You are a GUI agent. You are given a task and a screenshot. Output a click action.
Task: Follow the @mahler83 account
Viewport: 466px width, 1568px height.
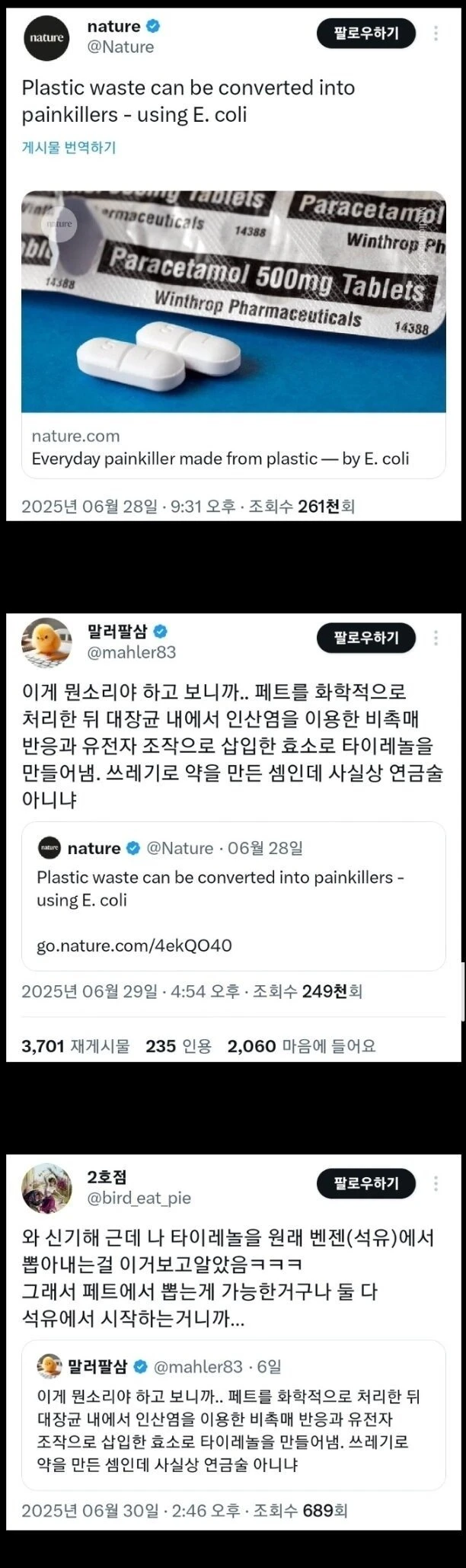click(366, 638)
